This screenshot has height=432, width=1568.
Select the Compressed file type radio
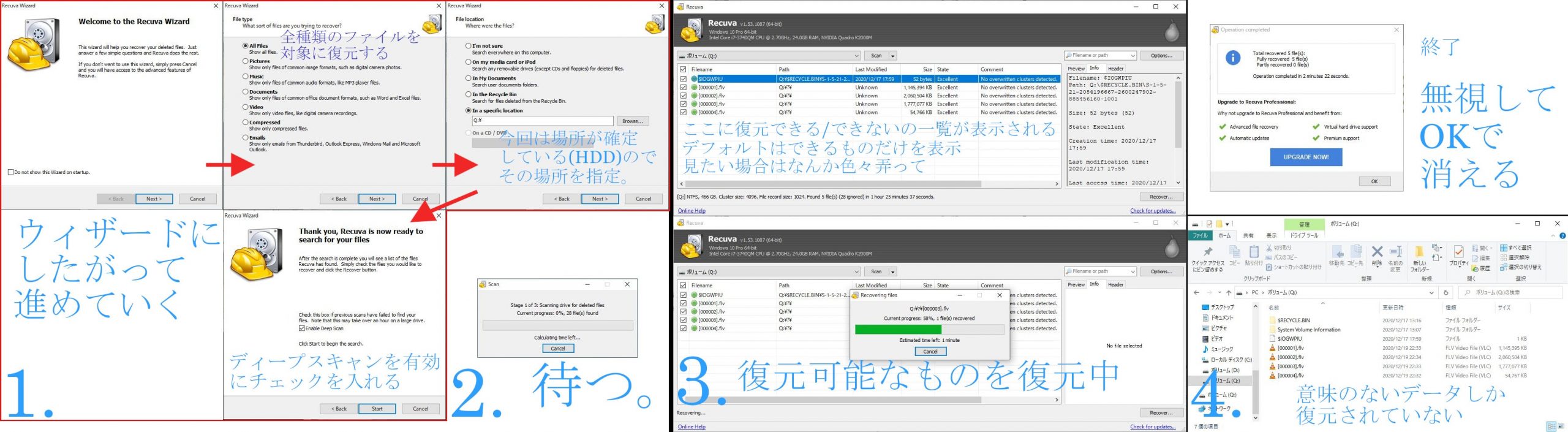click(x=246, y=122)
